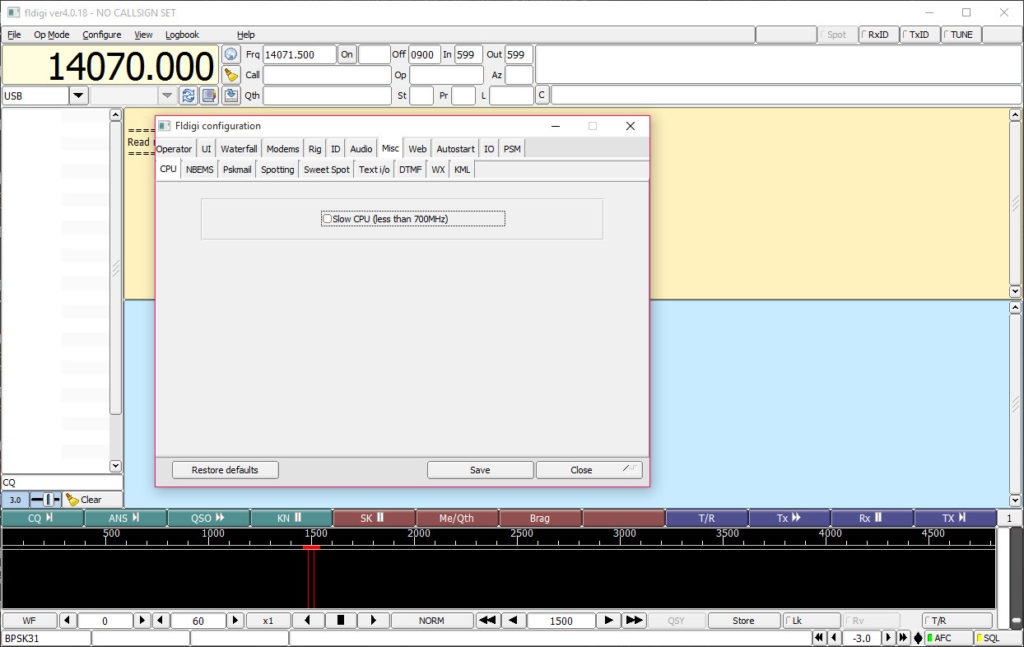The image size is (1024, 647).
Task: Click the diamond indicator beside AFC
Action: (x=918, y=638)
